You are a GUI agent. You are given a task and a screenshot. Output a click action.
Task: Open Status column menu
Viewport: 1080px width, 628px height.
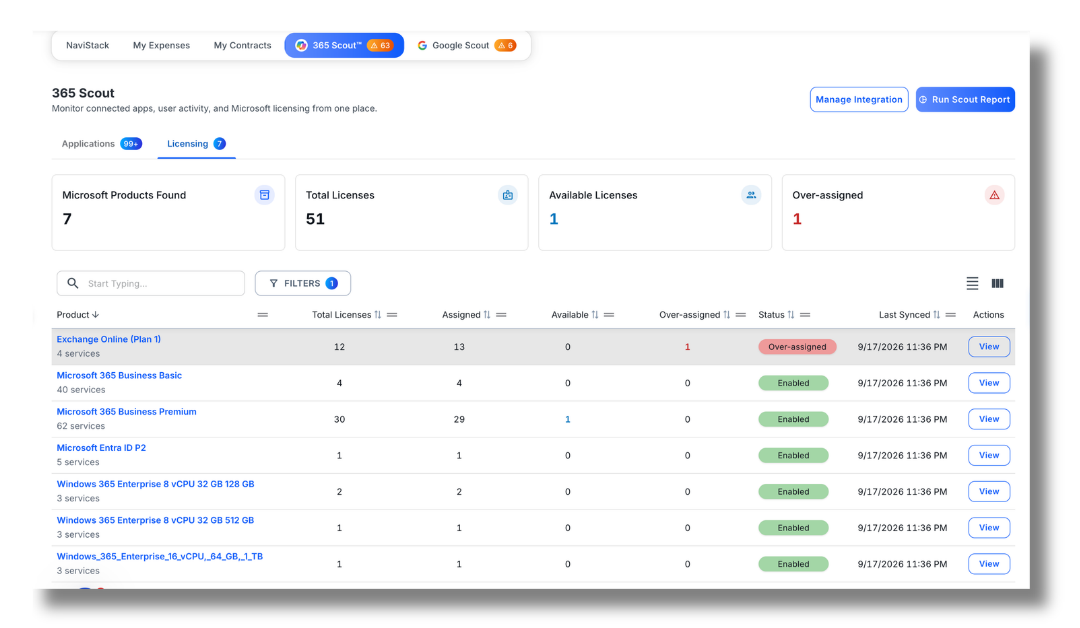click(805, 315)
